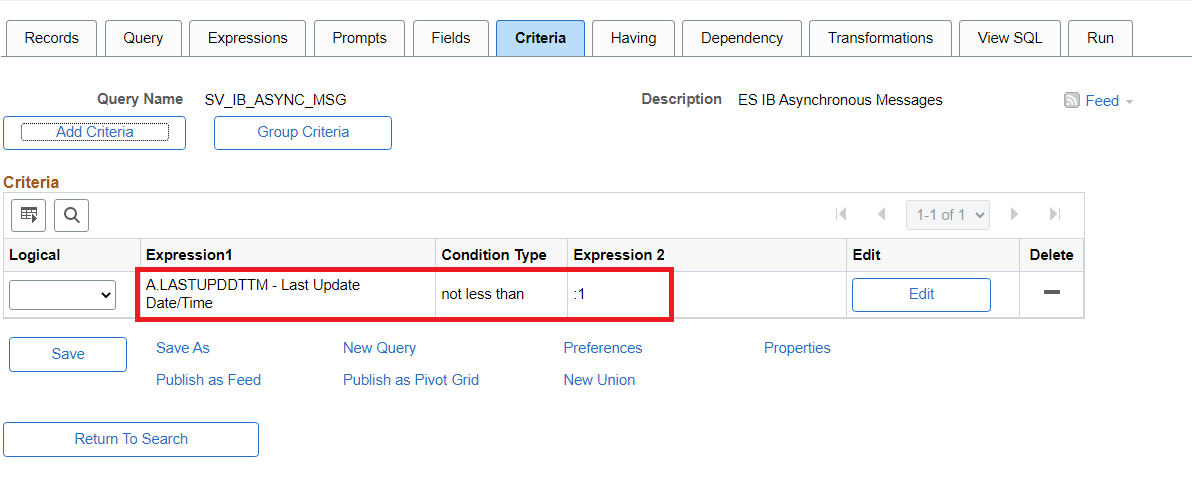Switch to the View SQL tab
Image resolution: width=1192 pixels, height=489 pixels.
[x=1009, y=38]
